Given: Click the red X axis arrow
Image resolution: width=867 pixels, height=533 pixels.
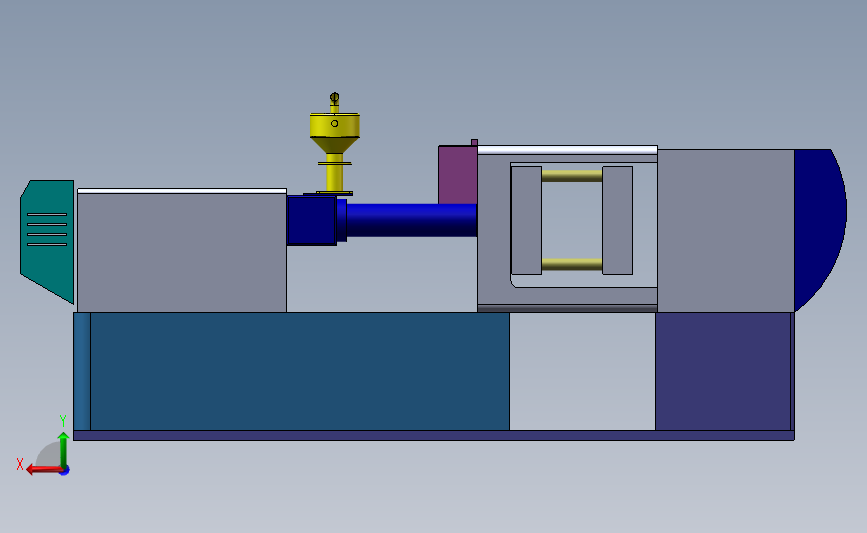Looking at the screenshot, I should 44,470.
